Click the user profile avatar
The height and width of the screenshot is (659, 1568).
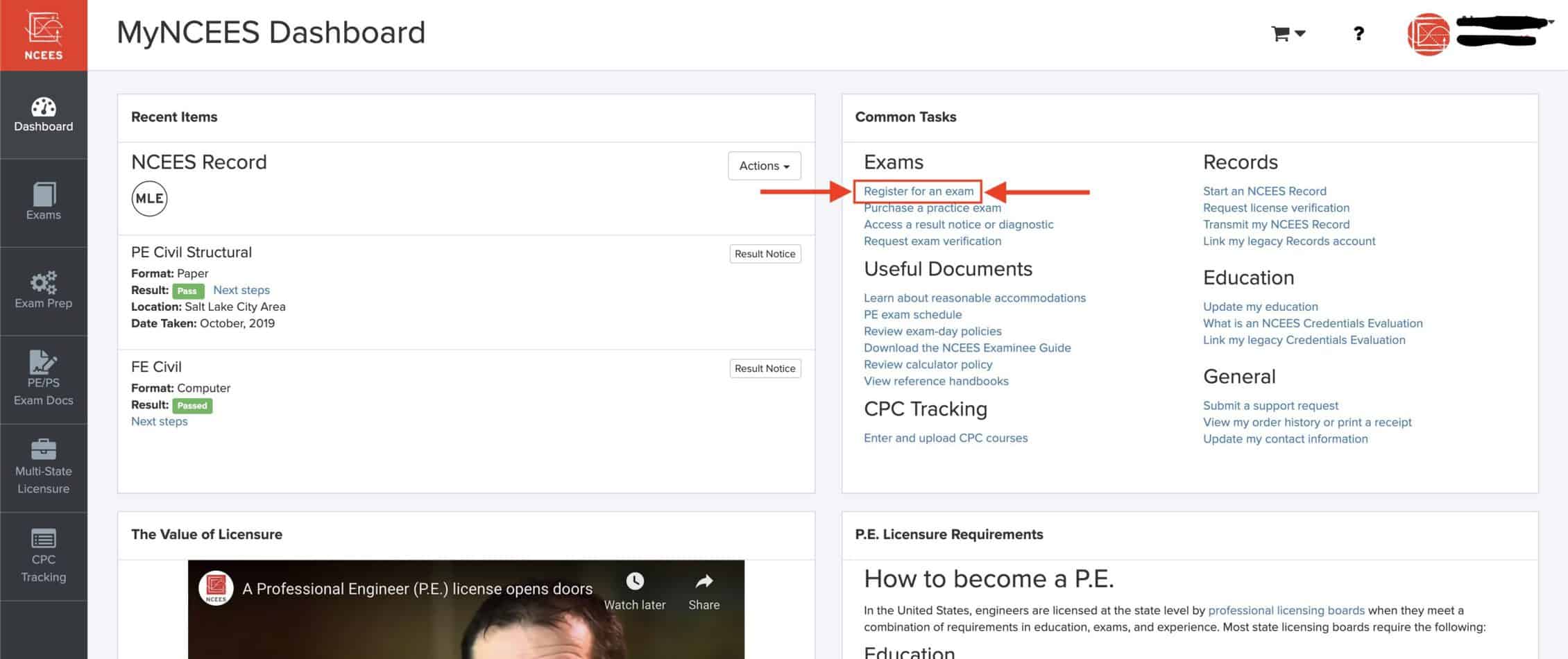pos(1428,35)
